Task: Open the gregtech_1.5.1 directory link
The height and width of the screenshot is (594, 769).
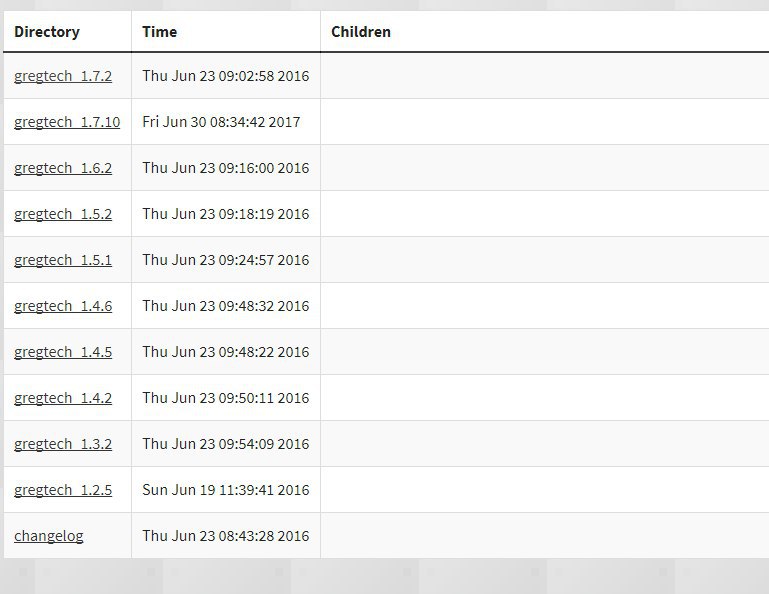Action: 63,260
